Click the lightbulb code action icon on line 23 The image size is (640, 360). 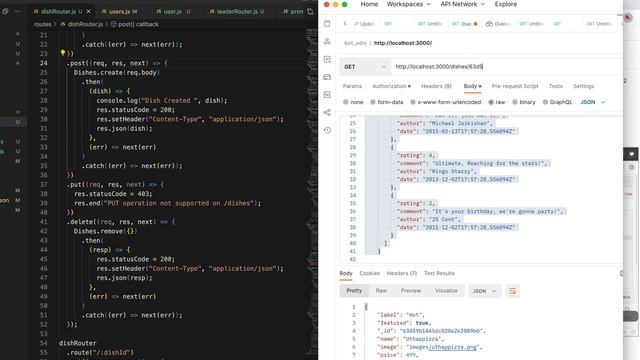pyautogui.click(x=62, y=53)
